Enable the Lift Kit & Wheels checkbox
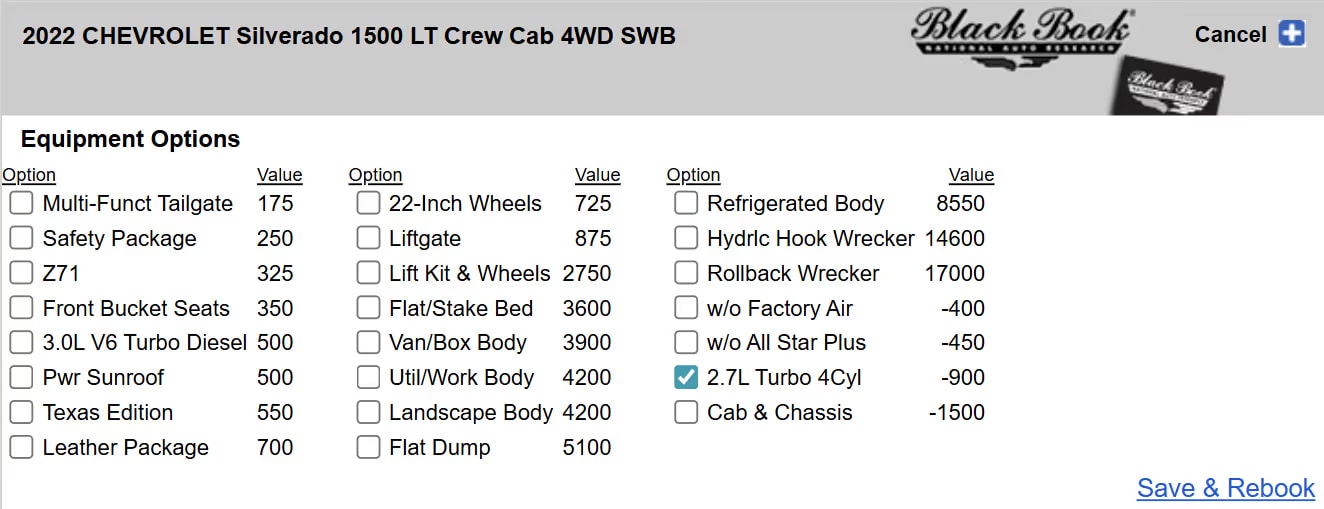This screenshot has width=1324, height=509. (x=369, y=274)
